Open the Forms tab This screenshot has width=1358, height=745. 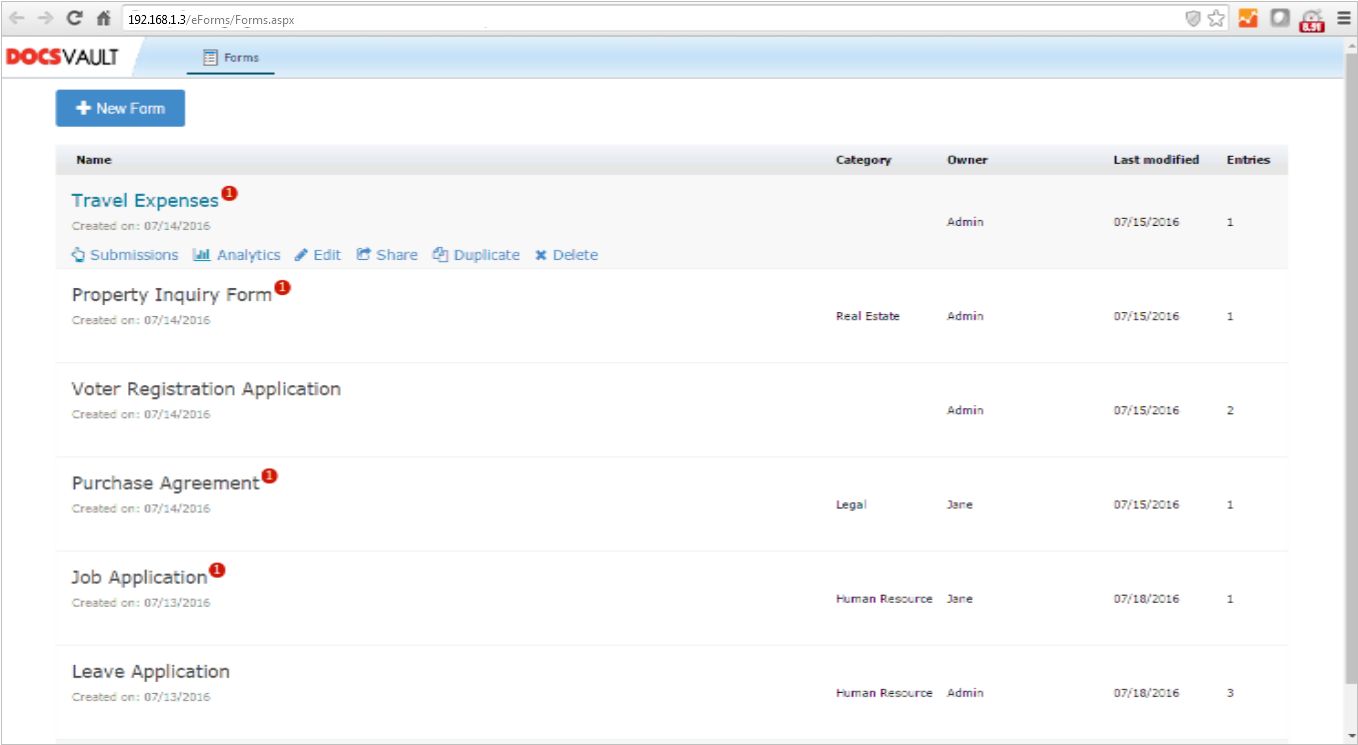point(231,58)
